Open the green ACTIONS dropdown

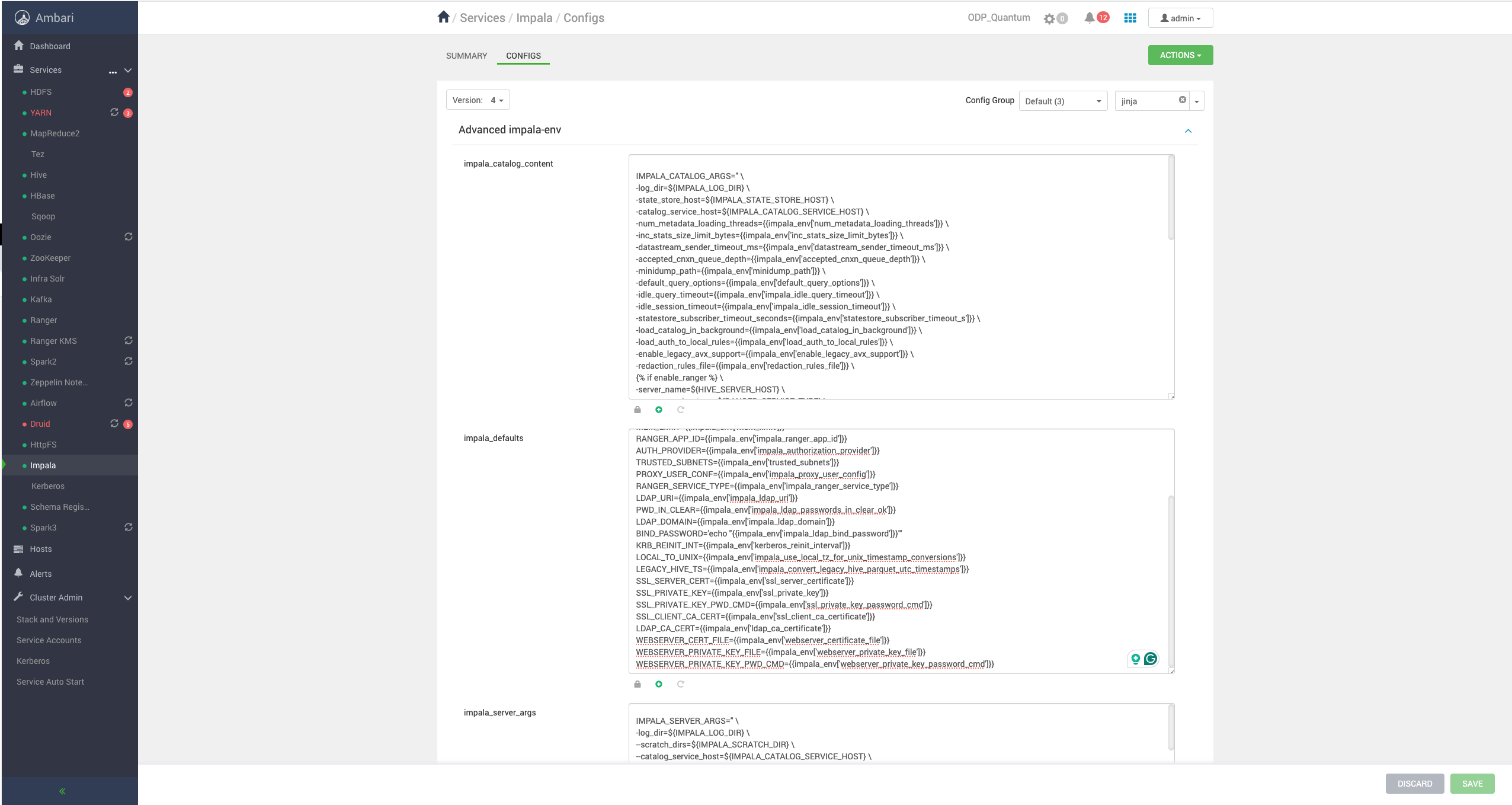(x=1180, y=55)
